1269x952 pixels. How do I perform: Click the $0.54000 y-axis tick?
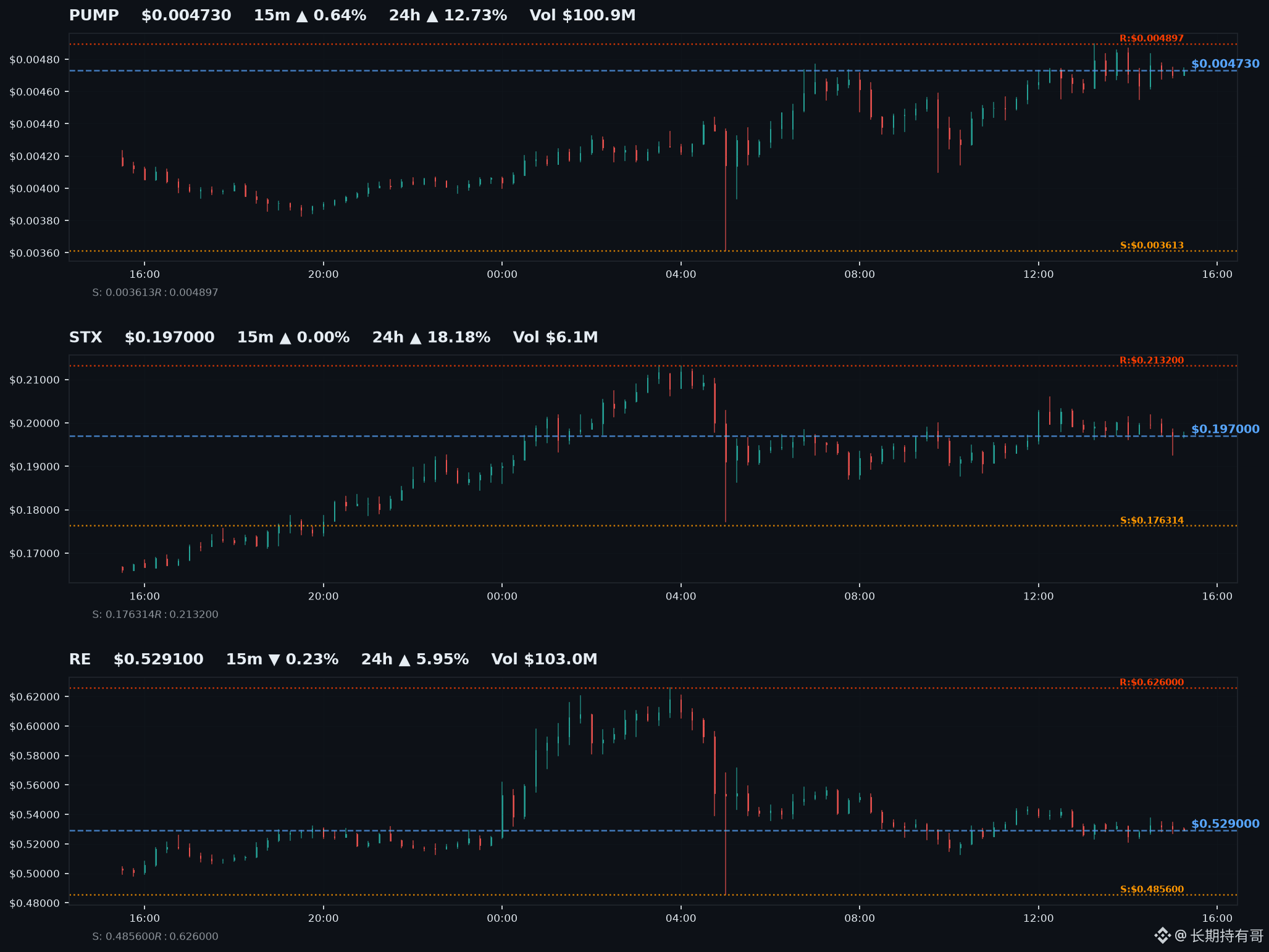pos(35,815)
